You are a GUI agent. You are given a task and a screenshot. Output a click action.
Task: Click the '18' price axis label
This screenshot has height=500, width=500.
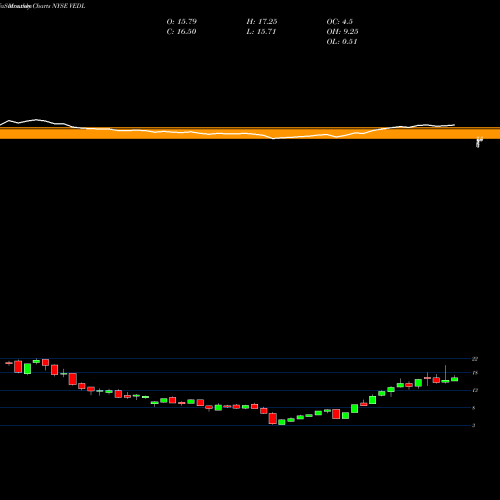pyautogui.click(x=475, y=373)
